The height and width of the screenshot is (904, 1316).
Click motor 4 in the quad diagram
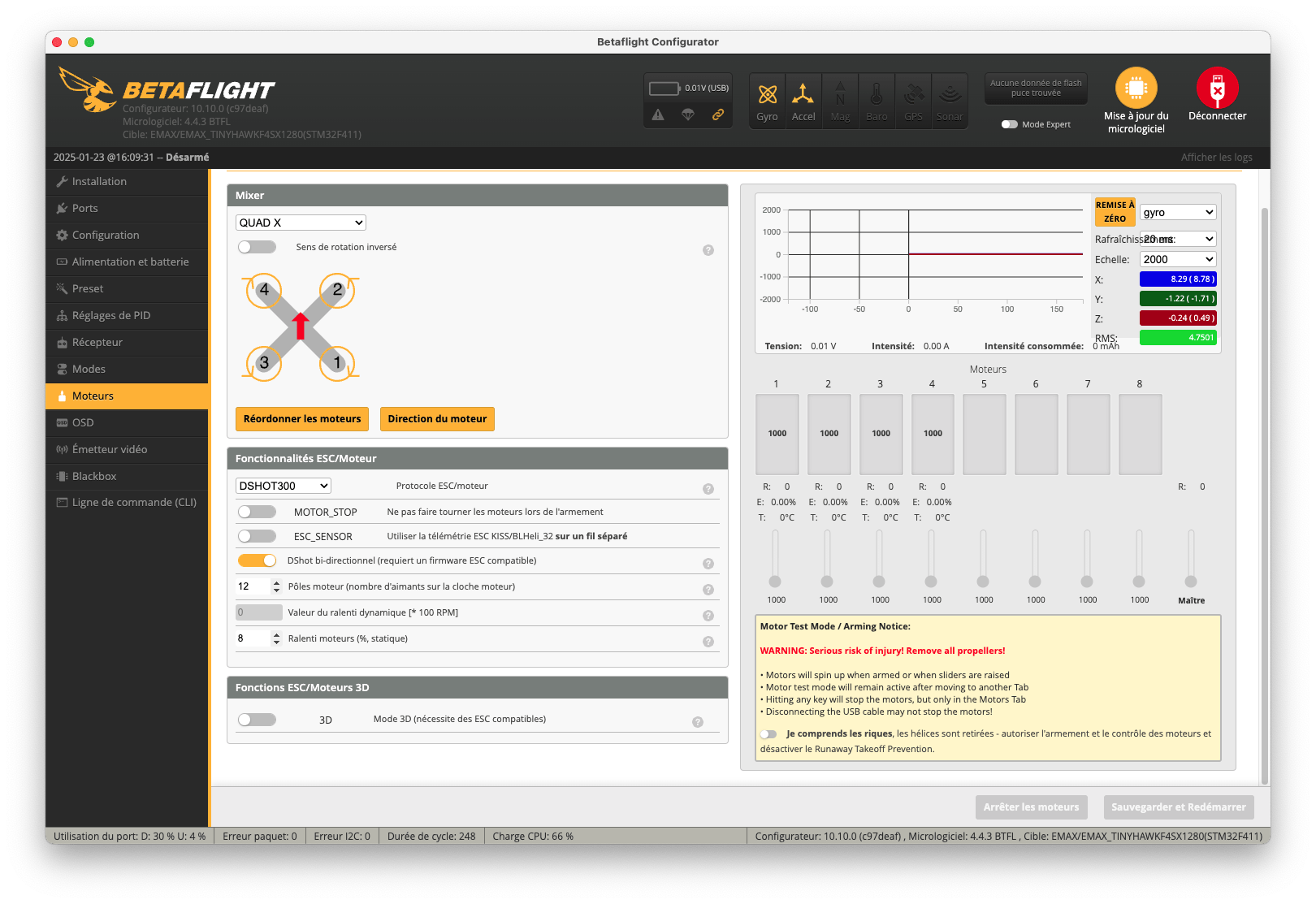click(x=264, y=290)
